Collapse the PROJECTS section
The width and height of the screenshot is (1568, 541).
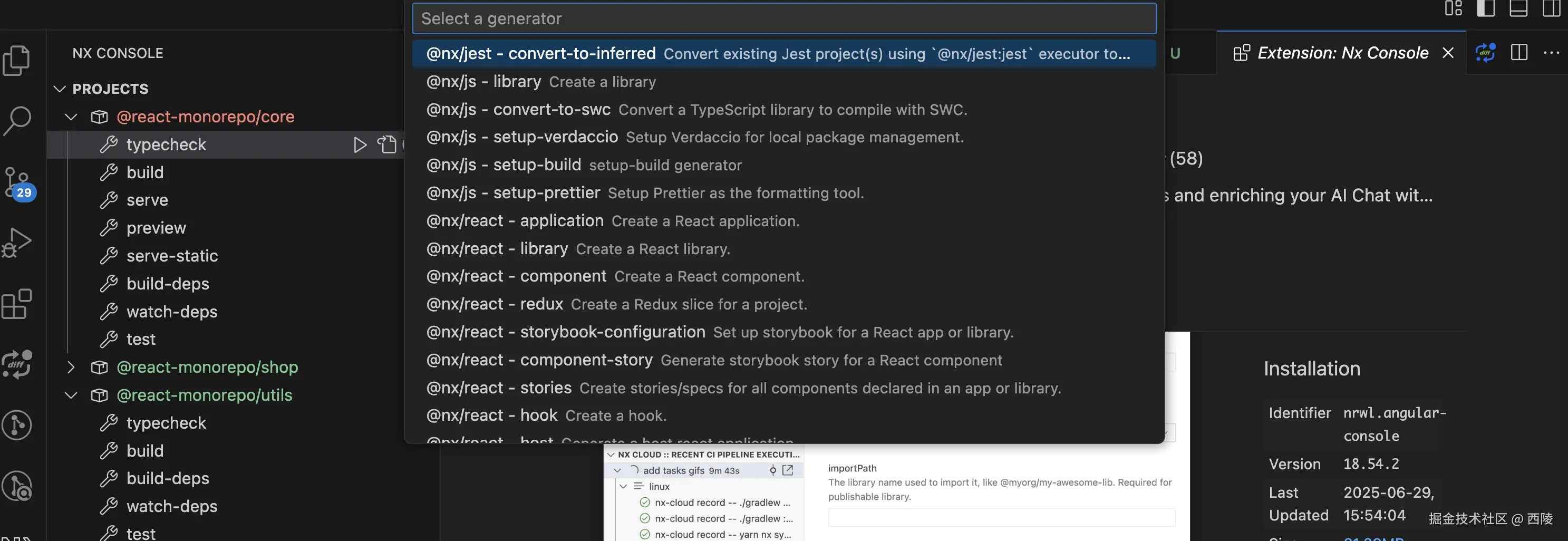(60, 89)
